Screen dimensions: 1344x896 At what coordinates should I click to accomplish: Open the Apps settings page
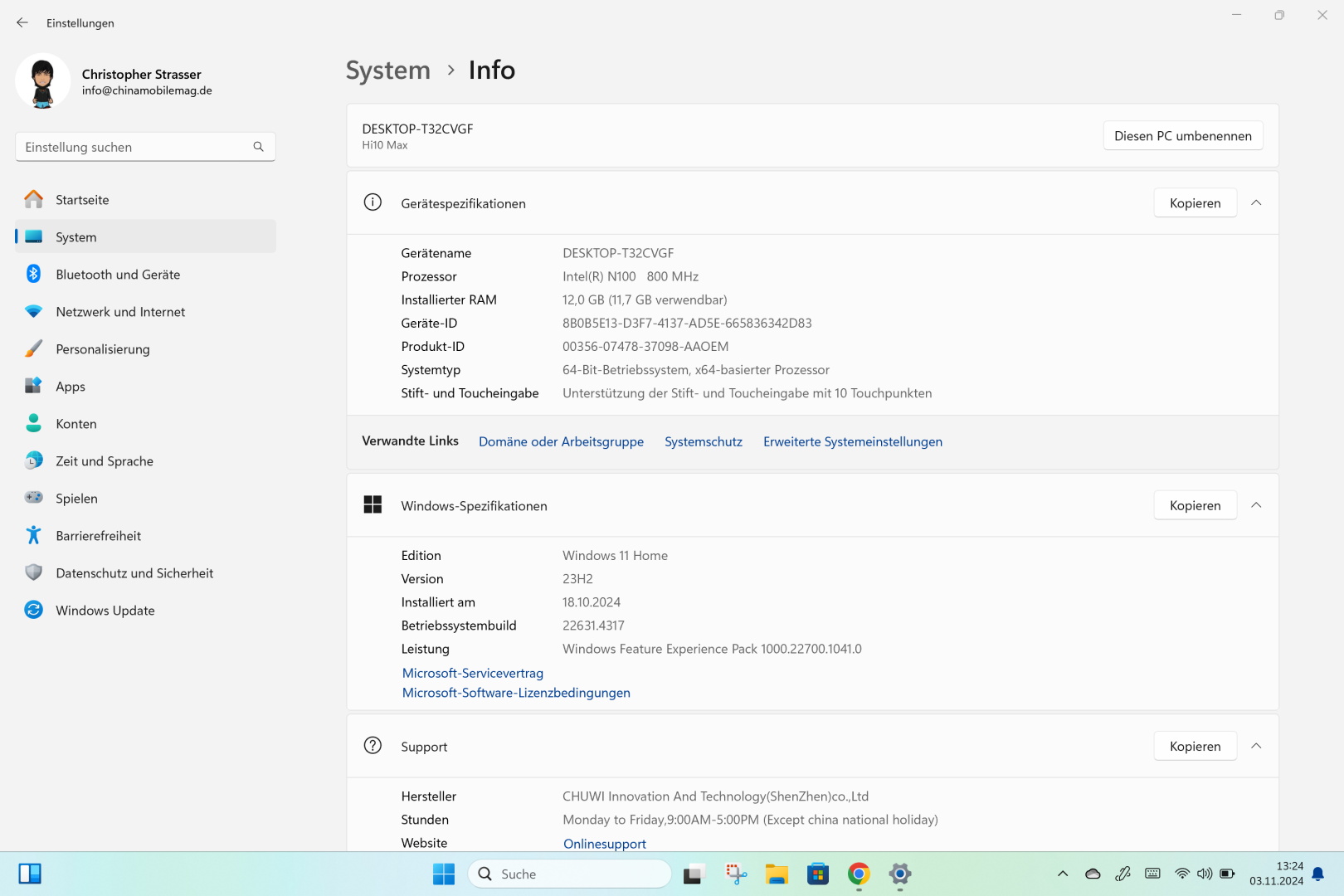tap(145, 387)
